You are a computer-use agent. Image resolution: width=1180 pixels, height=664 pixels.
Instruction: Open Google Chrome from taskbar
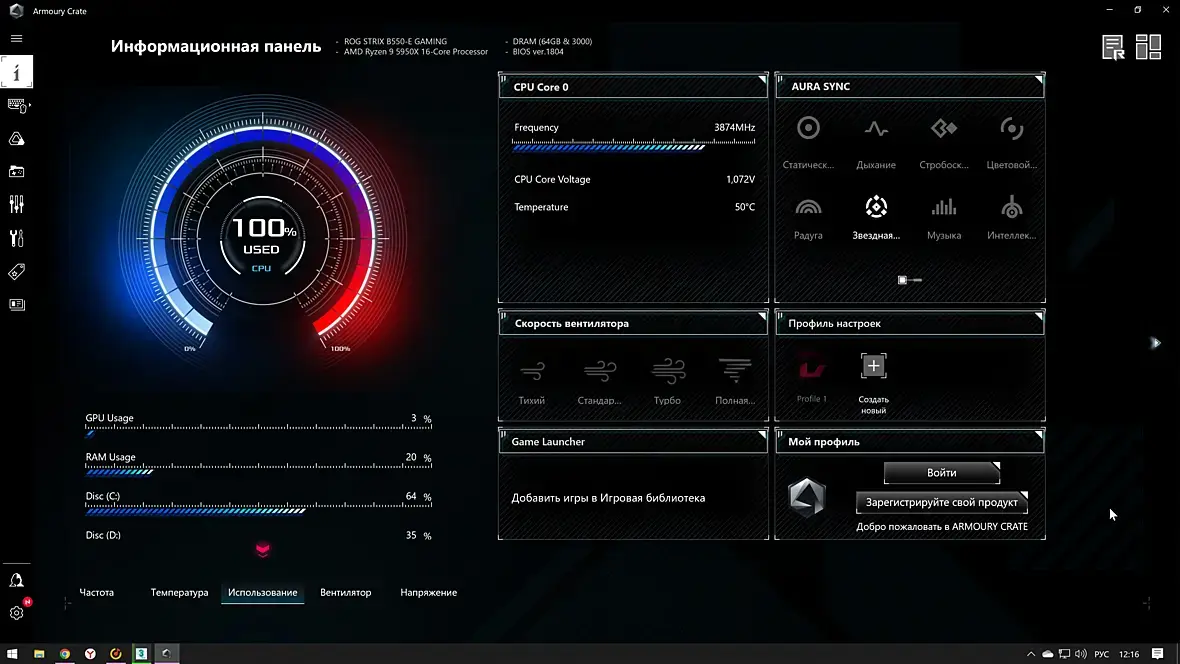[x=65, y=653]
